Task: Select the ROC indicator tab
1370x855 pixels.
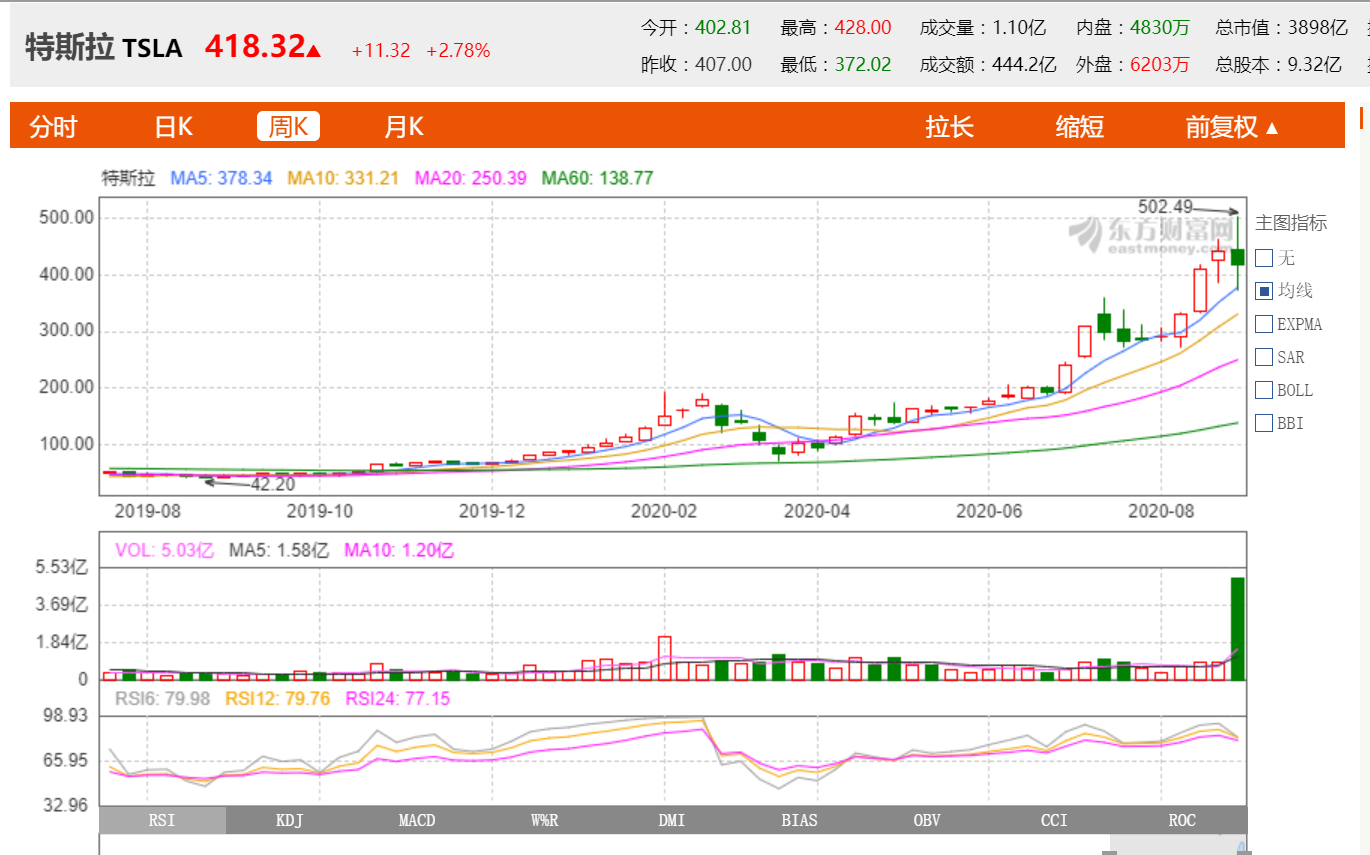Action: 1182,820
